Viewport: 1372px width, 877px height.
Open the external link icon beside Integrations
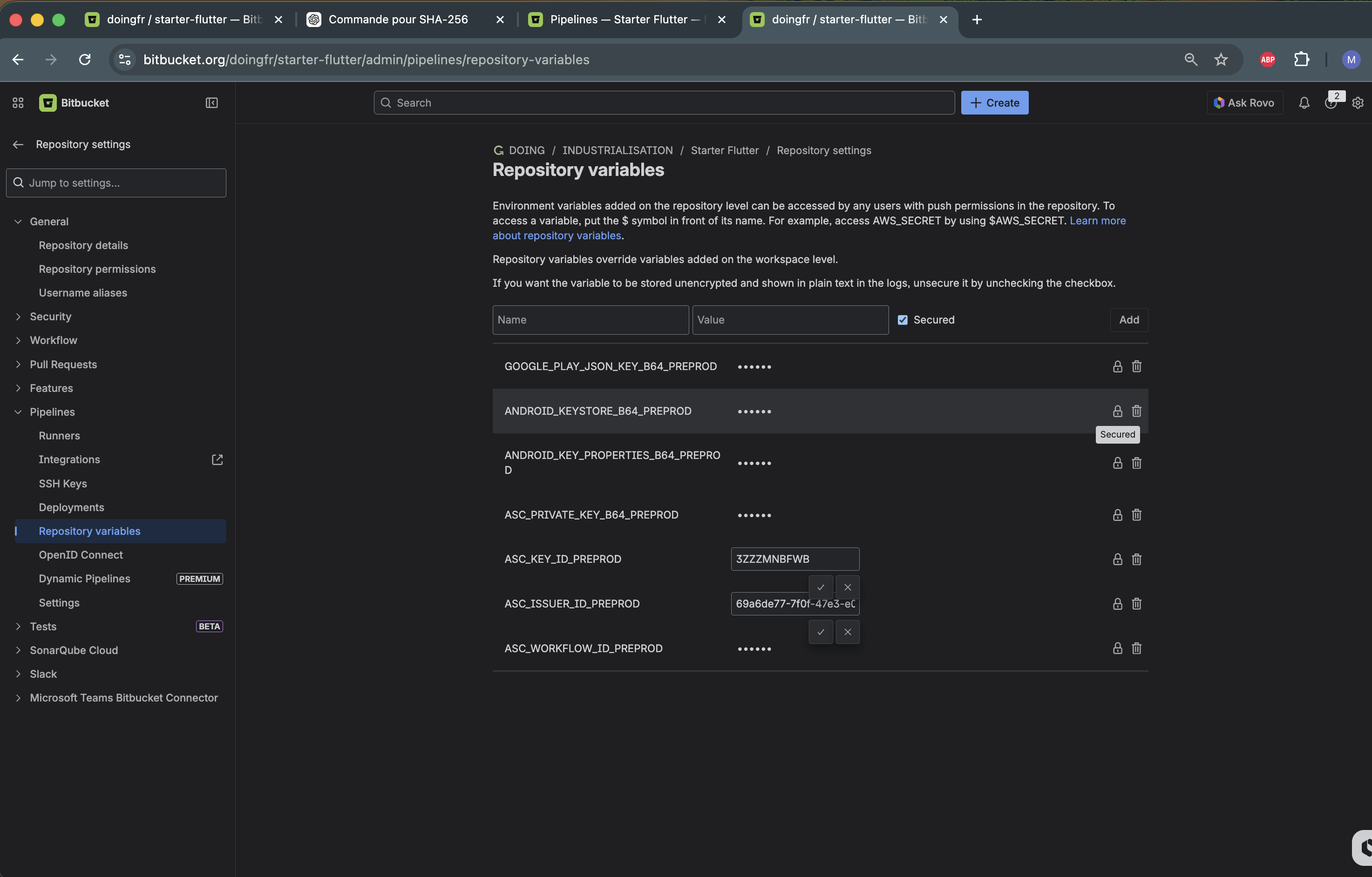[217, 459]
